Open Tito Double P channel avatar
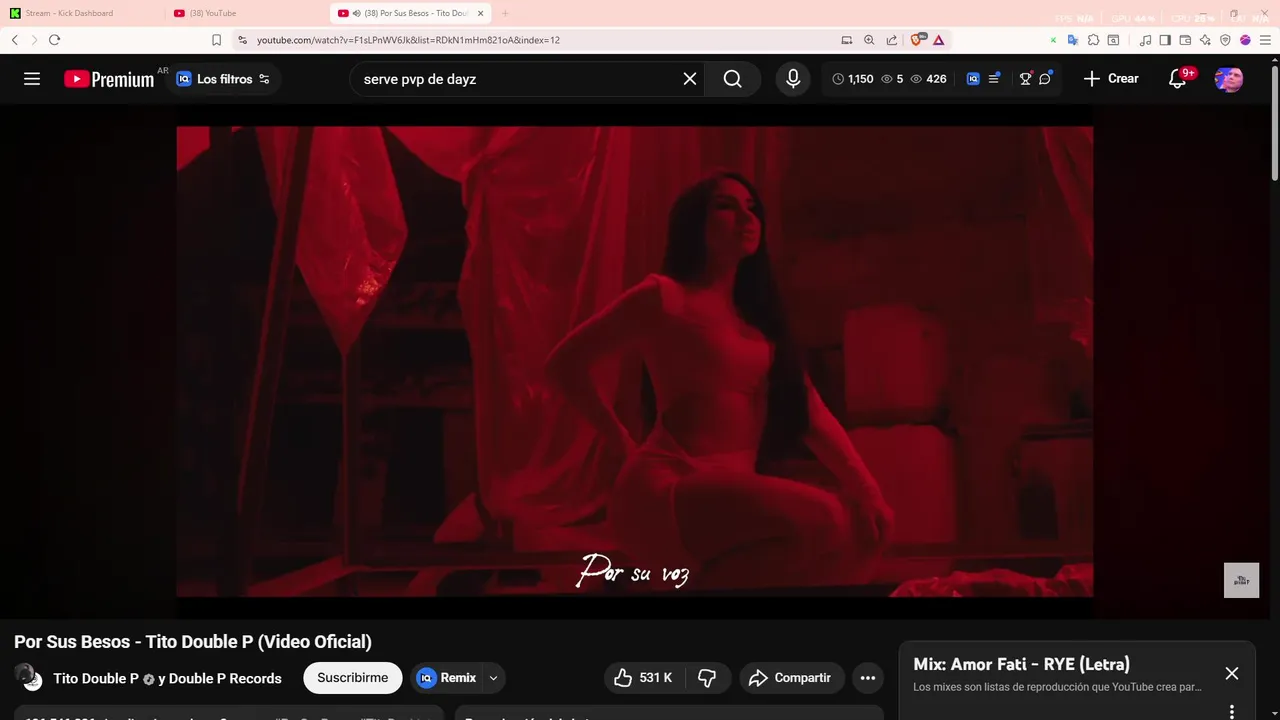1280x720 pixels. tap(28, 677)
